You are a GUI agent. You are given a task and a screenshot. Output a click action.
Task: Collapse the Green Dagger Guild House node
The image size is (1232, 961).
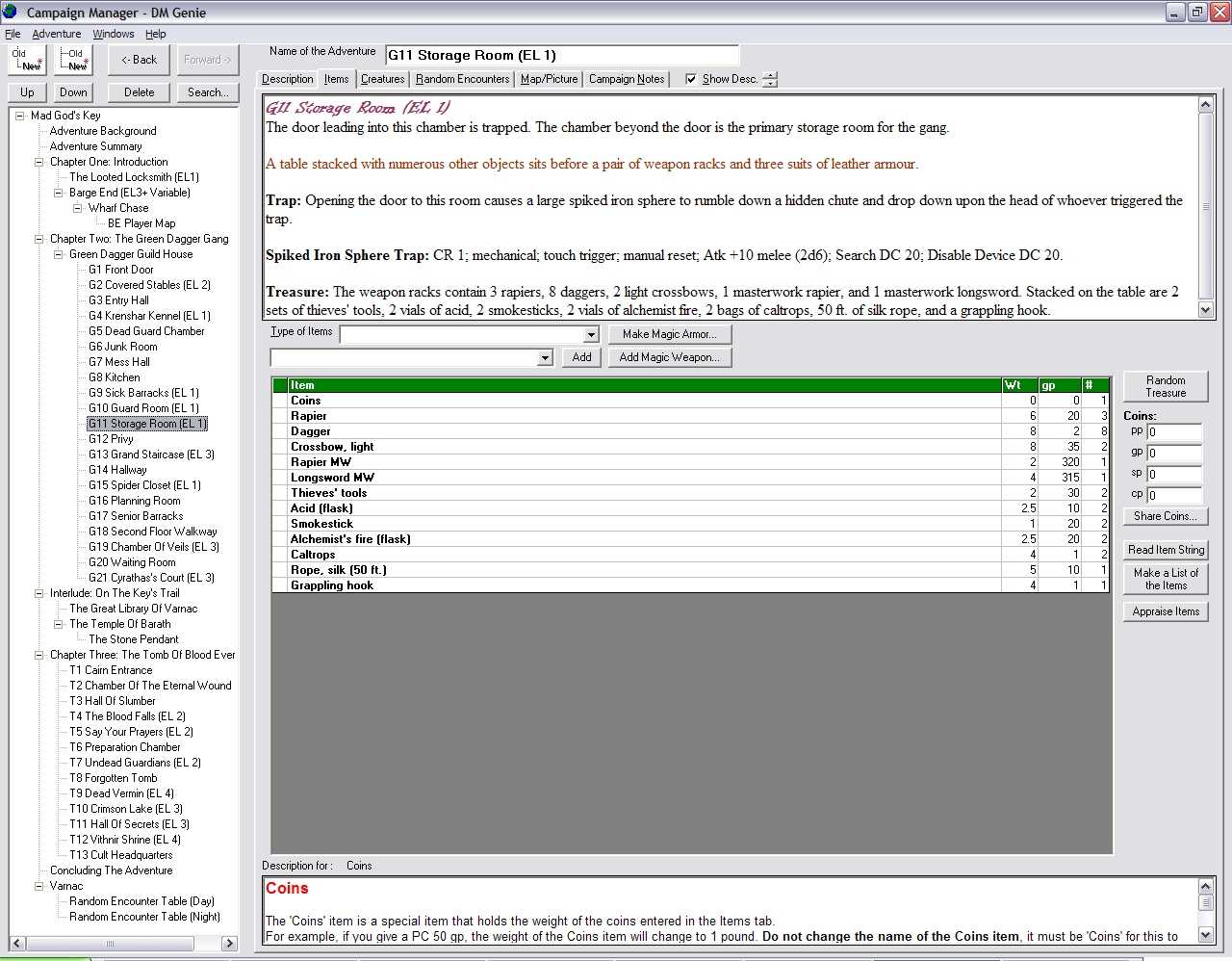click(59, 254)
